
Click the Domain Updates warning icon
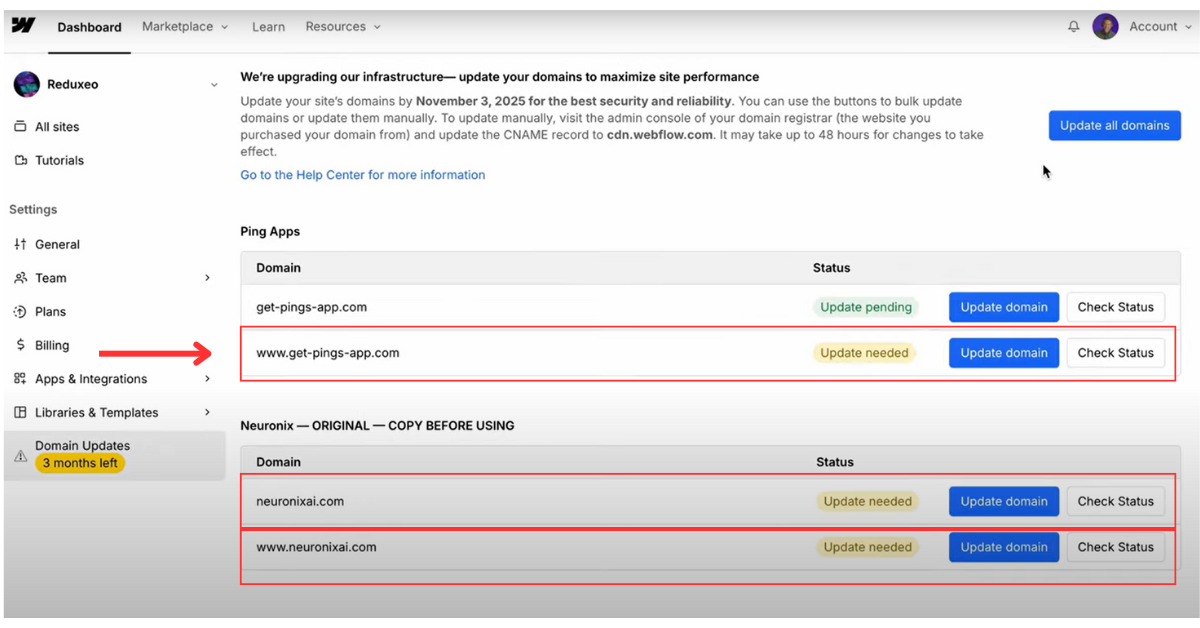point(20,456)
